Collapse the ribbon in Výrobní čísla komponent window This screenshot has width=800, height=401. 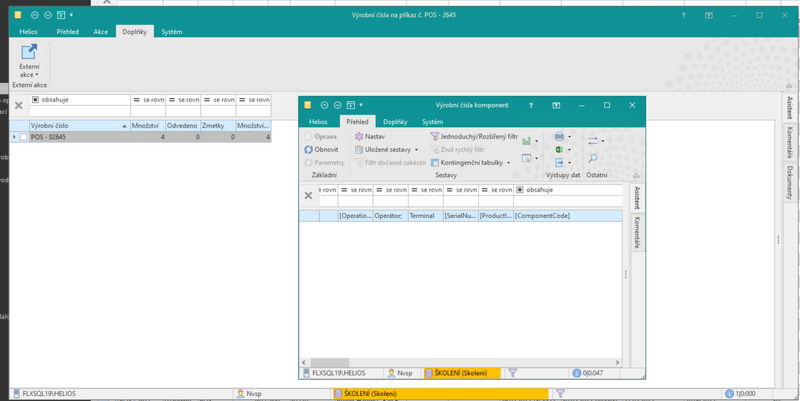(637, 175)
